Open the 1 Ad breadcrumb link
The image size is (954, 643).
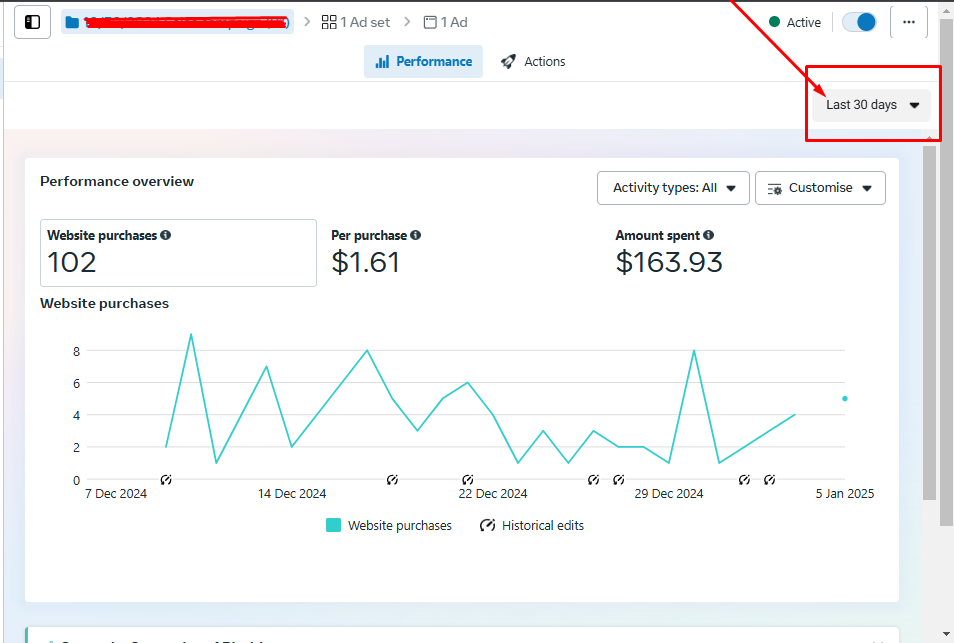point(445,22)
